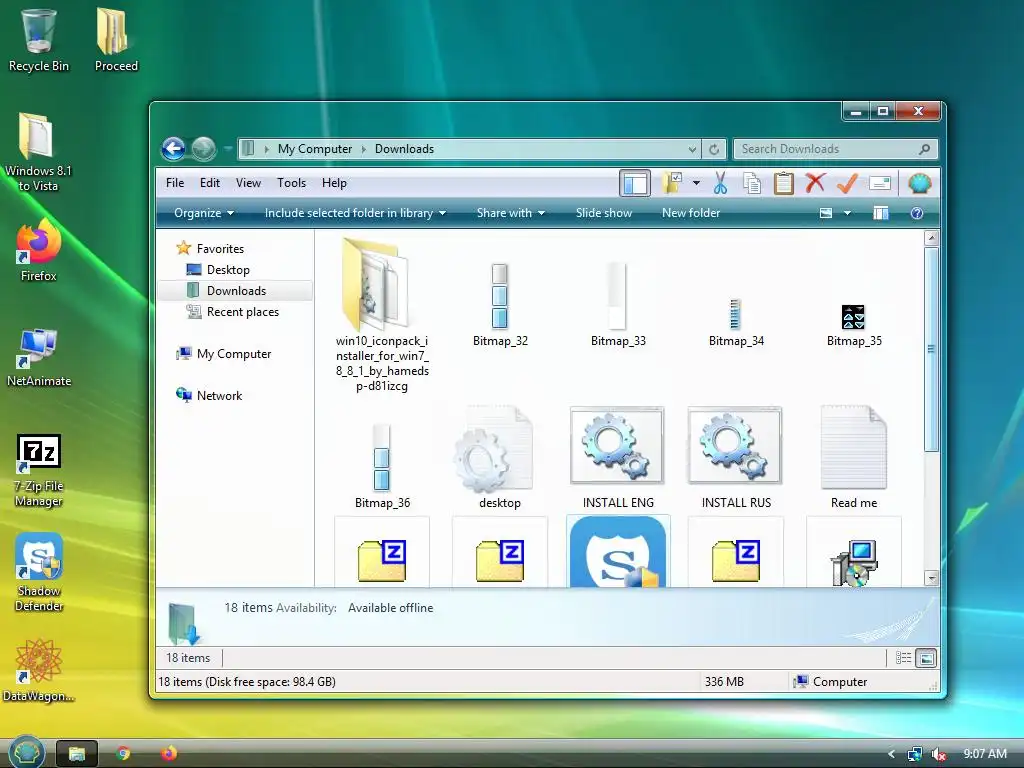This screenshot has height=768, width=1024.
Task: Click the vertical scrollbar thumb
Action: 932,349
